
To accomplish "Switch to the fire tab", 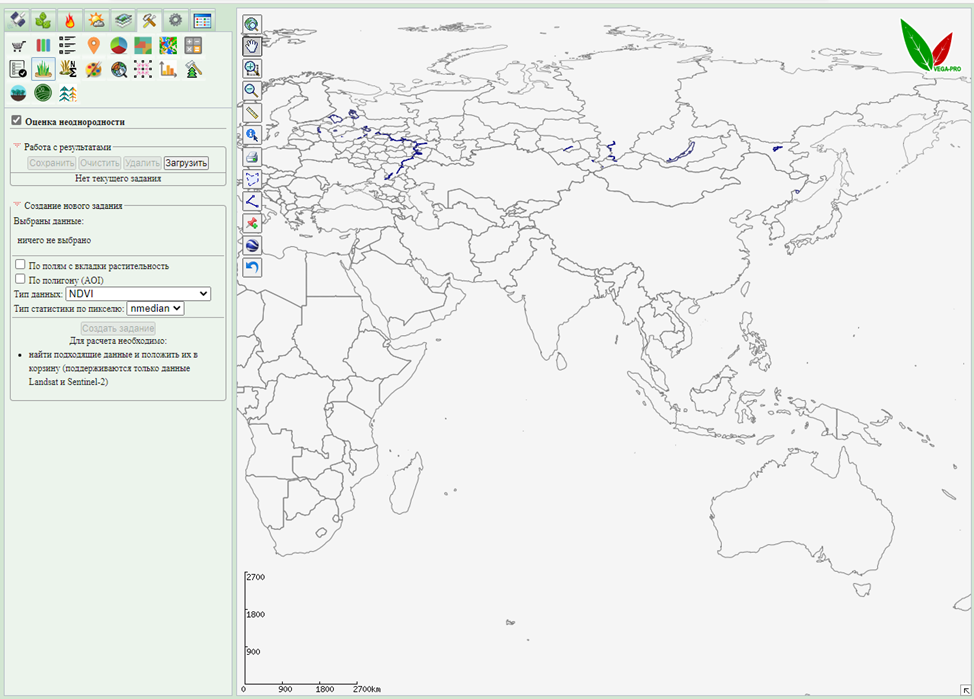I will pyautogui.click(x=69, y=19).
